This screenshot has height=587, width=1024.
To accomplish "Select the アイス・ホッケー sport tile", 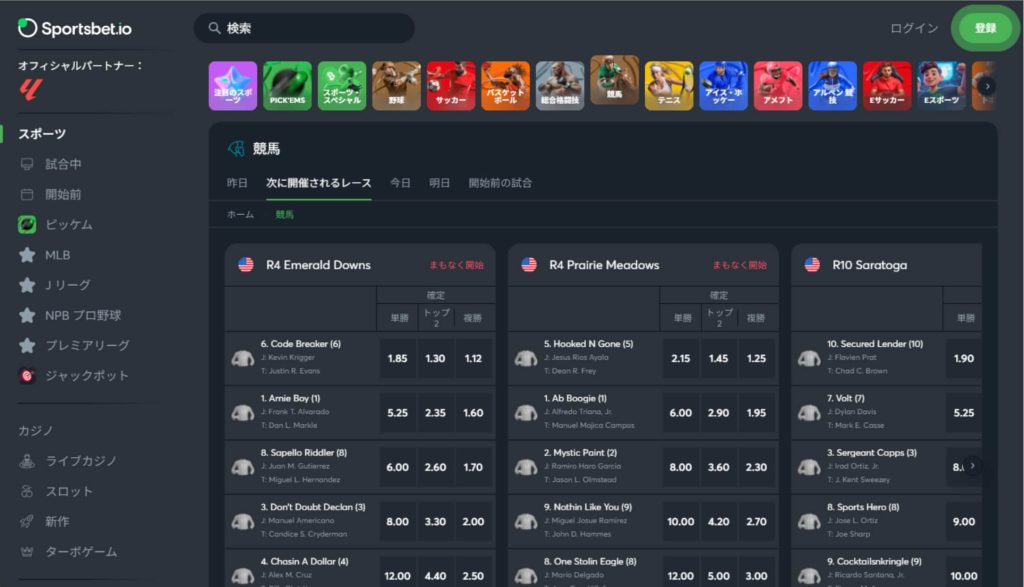I will pos(724,86).
